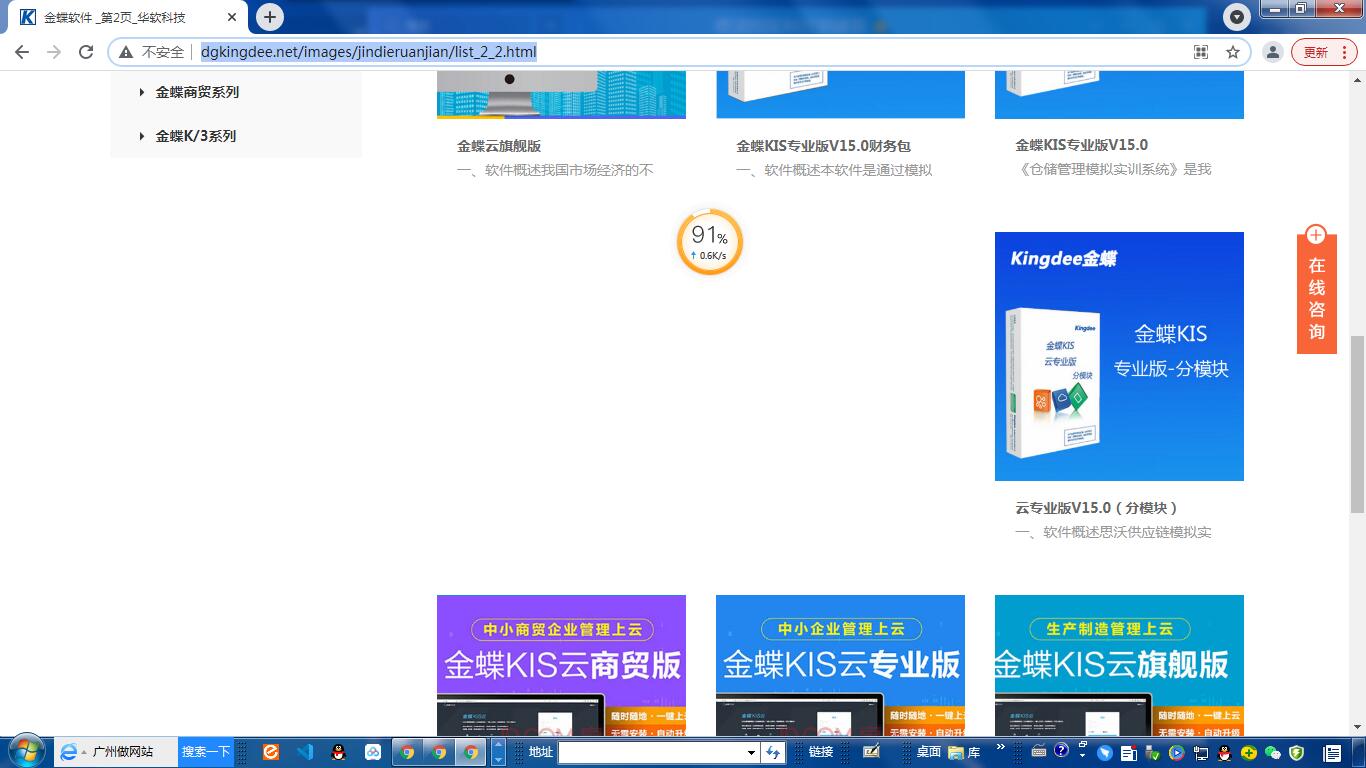Open the 云专业版V15.0(分模块) link
The image size is (1366, 768).
point(1097,508)
